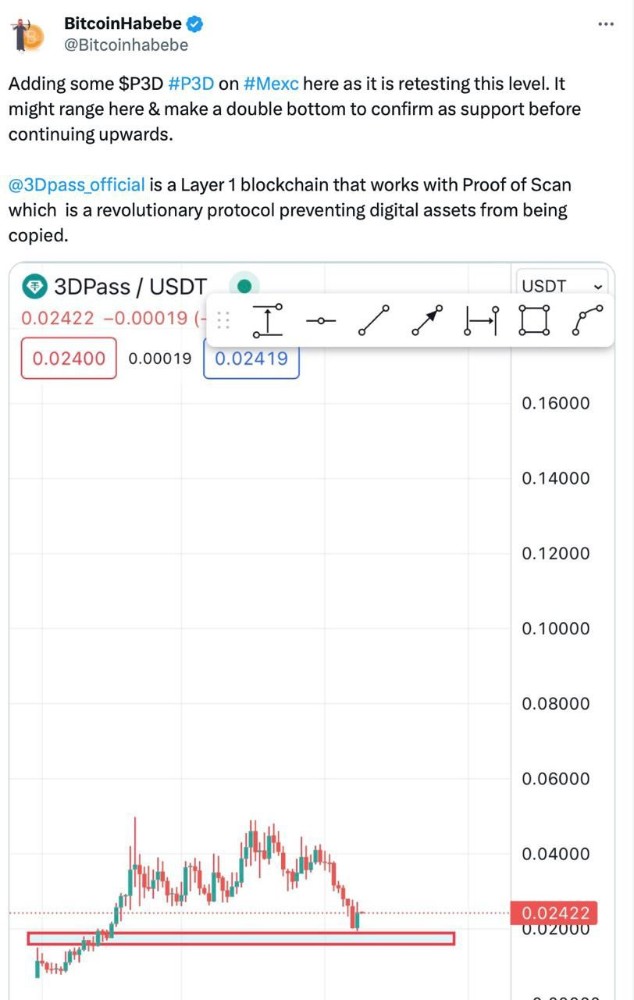
Task: Click the green market status indicator
Action: 244,286
